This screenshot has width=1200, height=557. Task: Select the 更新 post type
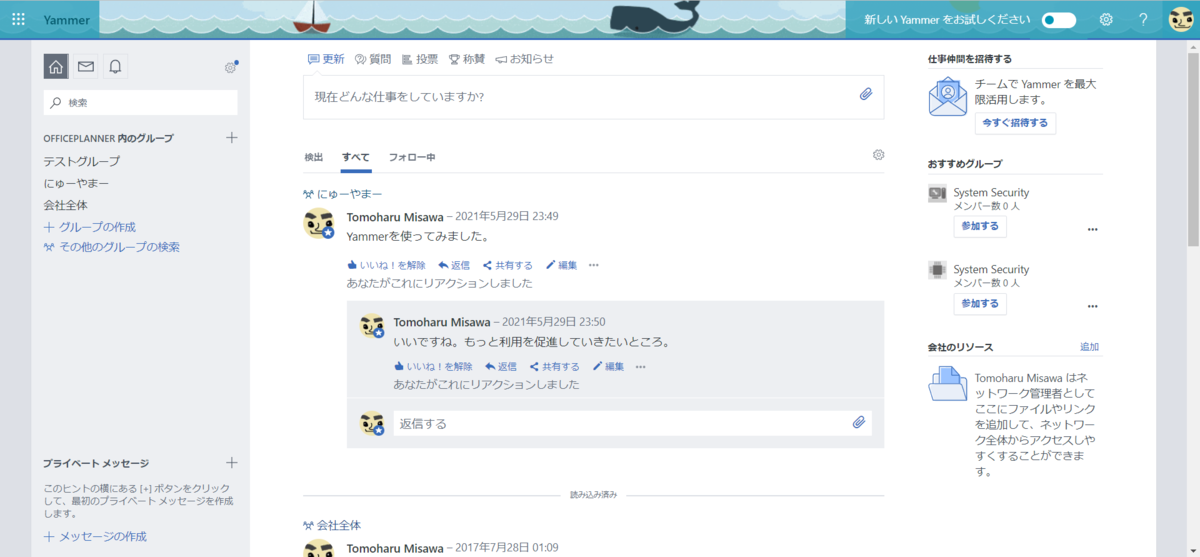click(x=326, y=59)
